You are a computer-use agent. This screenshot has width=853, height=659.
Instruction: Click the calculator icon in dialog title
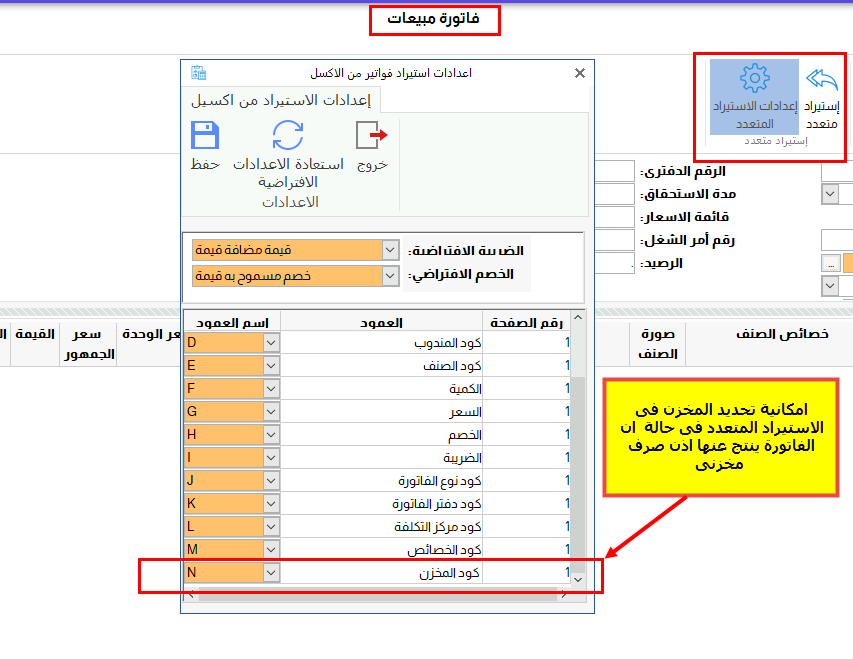point(199,72)
